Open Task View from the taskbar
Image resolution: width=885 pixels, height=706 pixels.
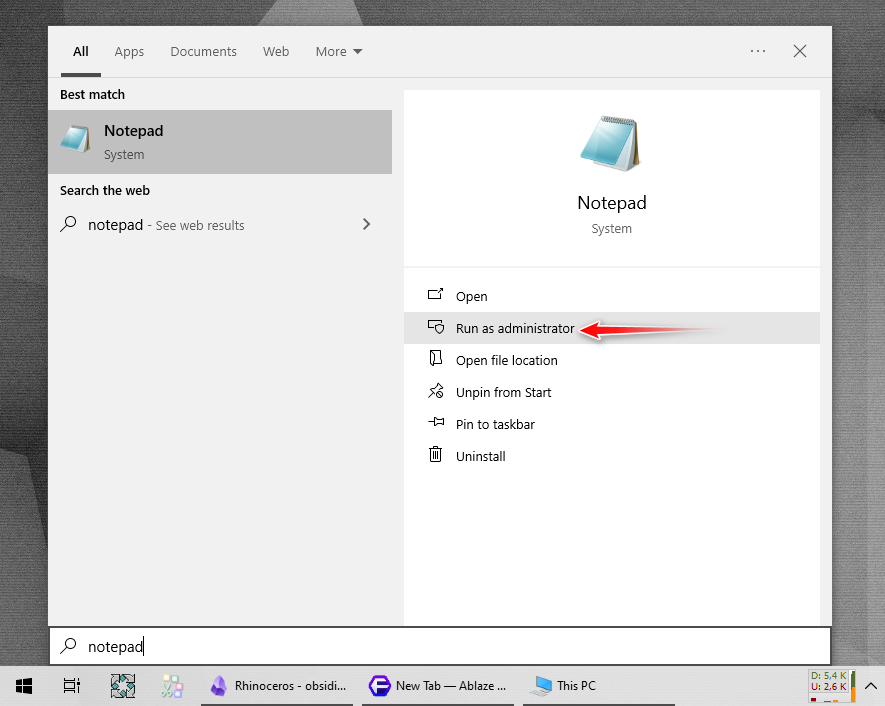pyautogui.click(x=72, y=686)
